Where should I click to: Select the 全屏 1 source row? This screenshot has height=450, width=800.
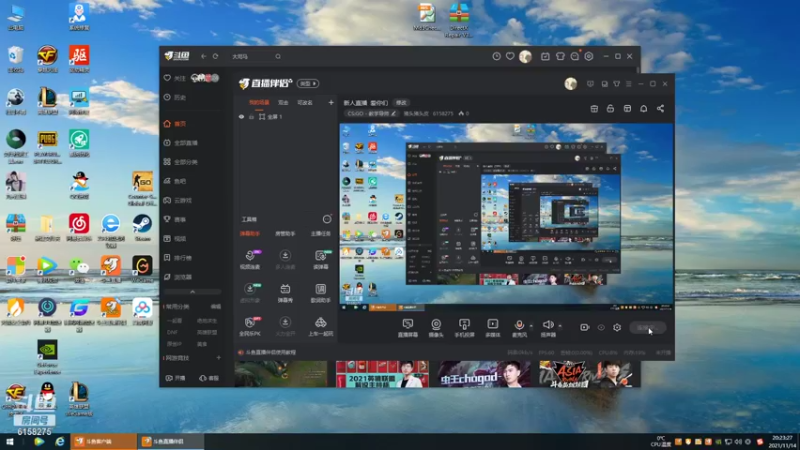pyautogui.click(x=286, y=117)
